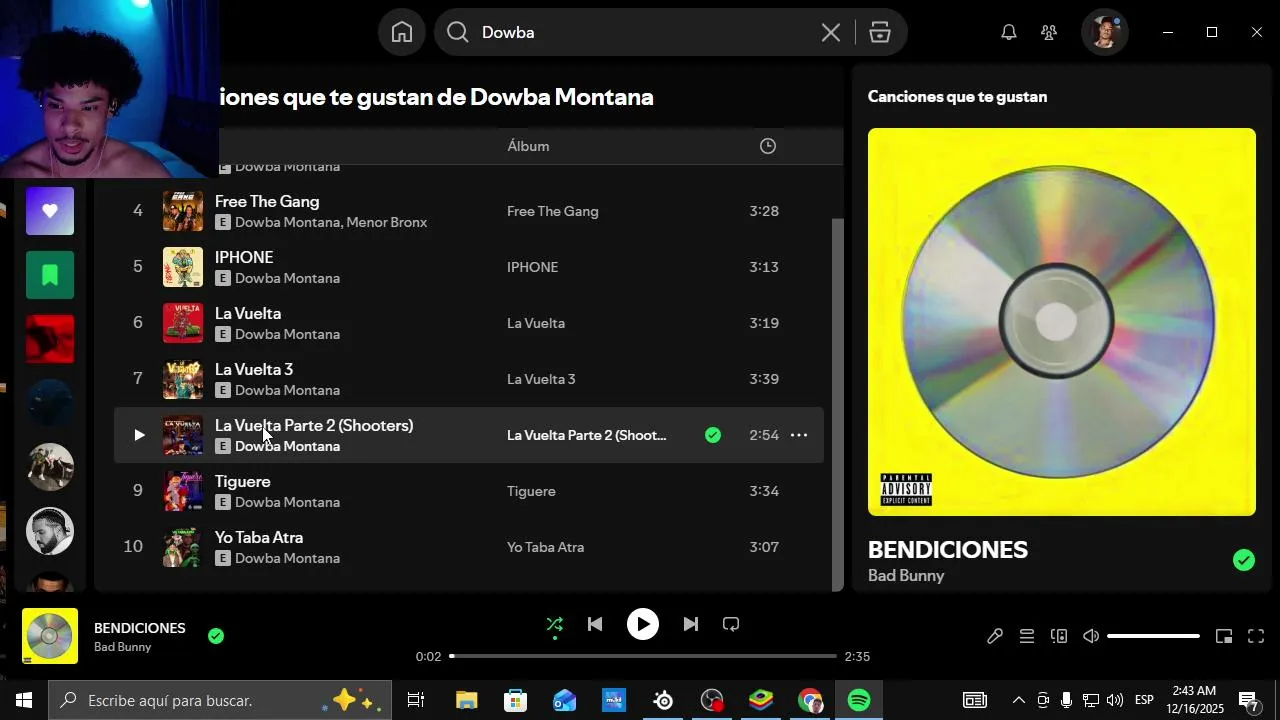
Task: Open the lyrics microphone icon
Action: point(995,636)
